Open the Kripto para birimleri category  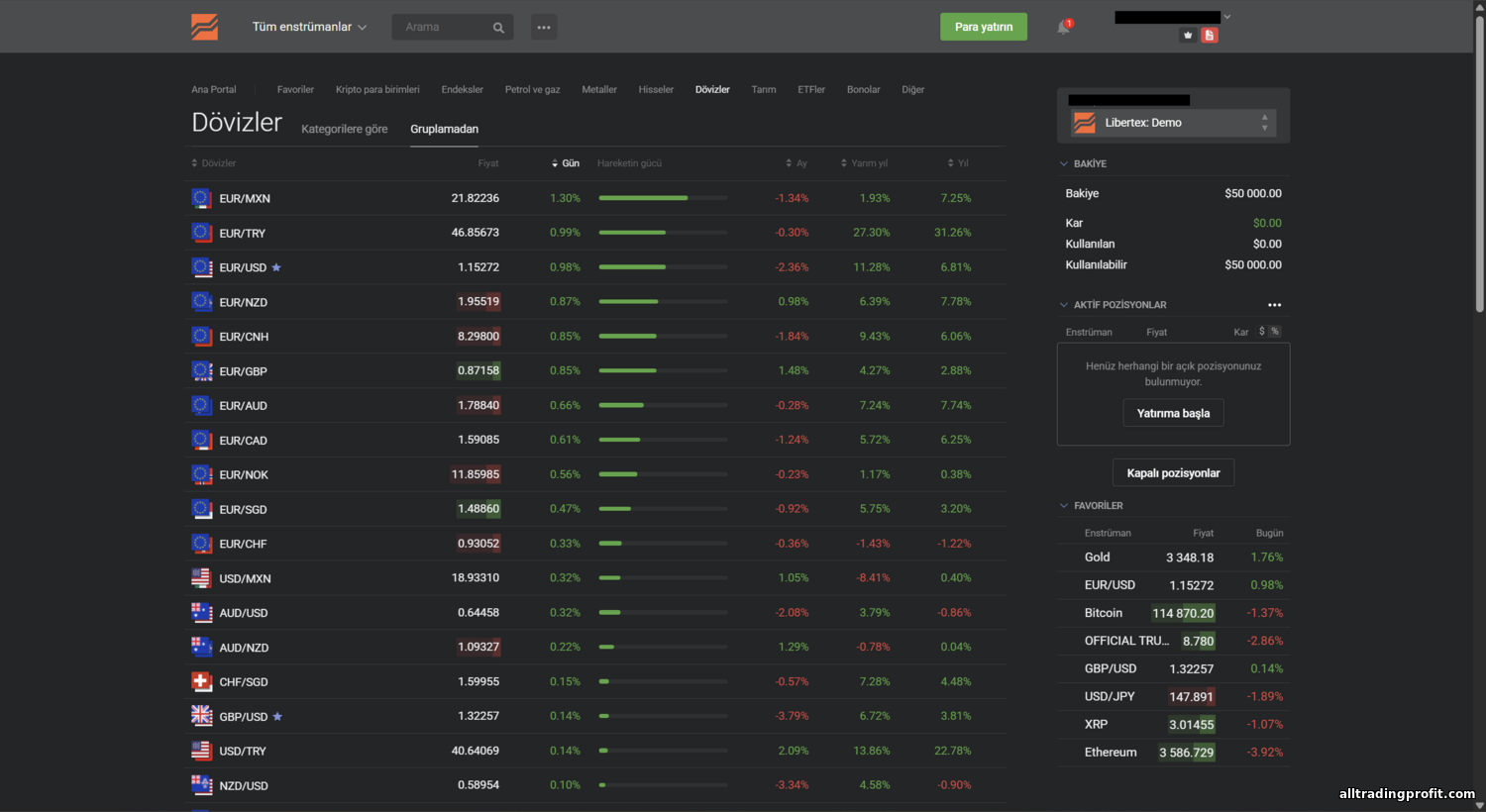[x=377, y=89]
